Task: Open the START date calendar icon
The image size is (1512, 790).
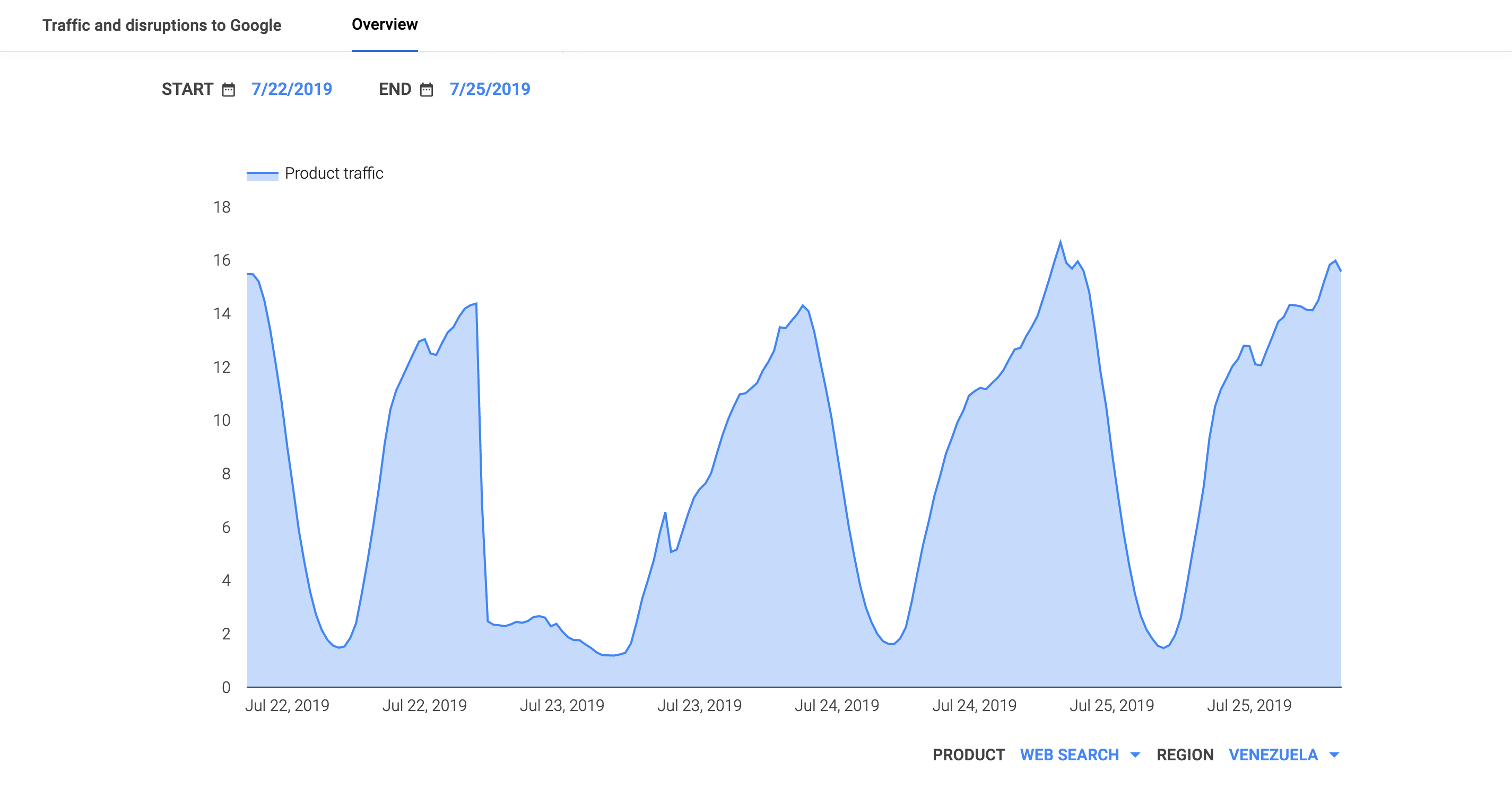Action: (x=228, y=90)
